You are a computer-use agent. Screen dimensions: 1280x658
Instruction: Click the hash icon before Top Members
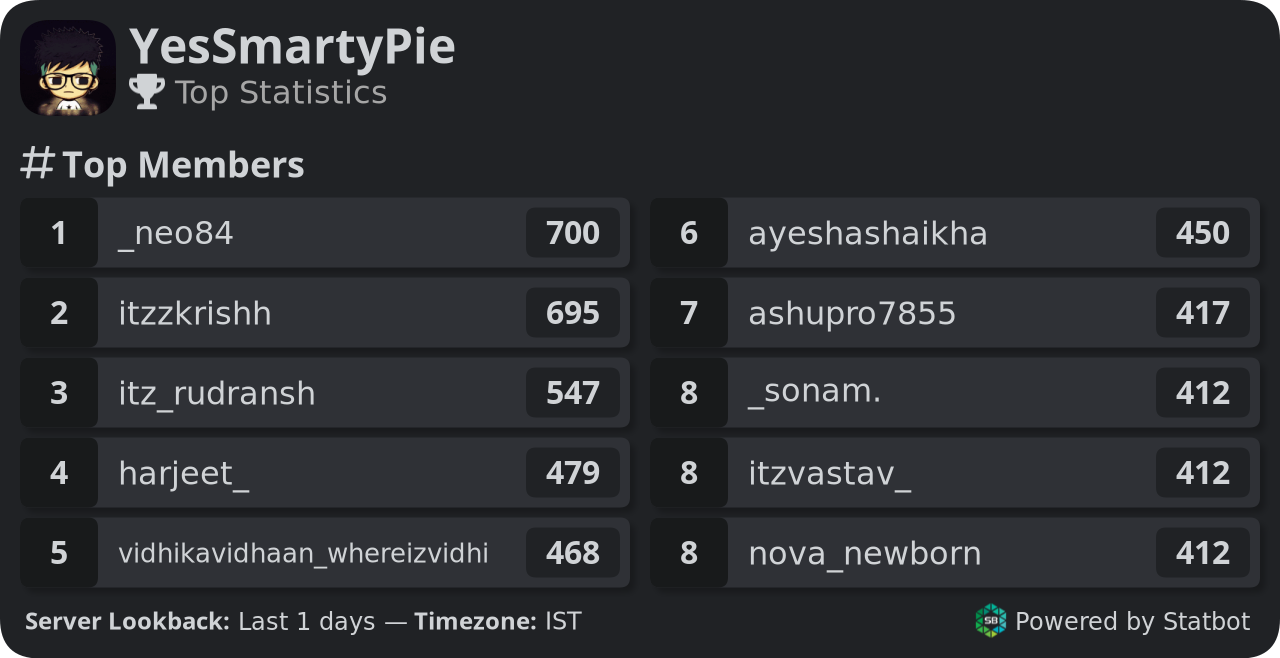pos(37,164)
